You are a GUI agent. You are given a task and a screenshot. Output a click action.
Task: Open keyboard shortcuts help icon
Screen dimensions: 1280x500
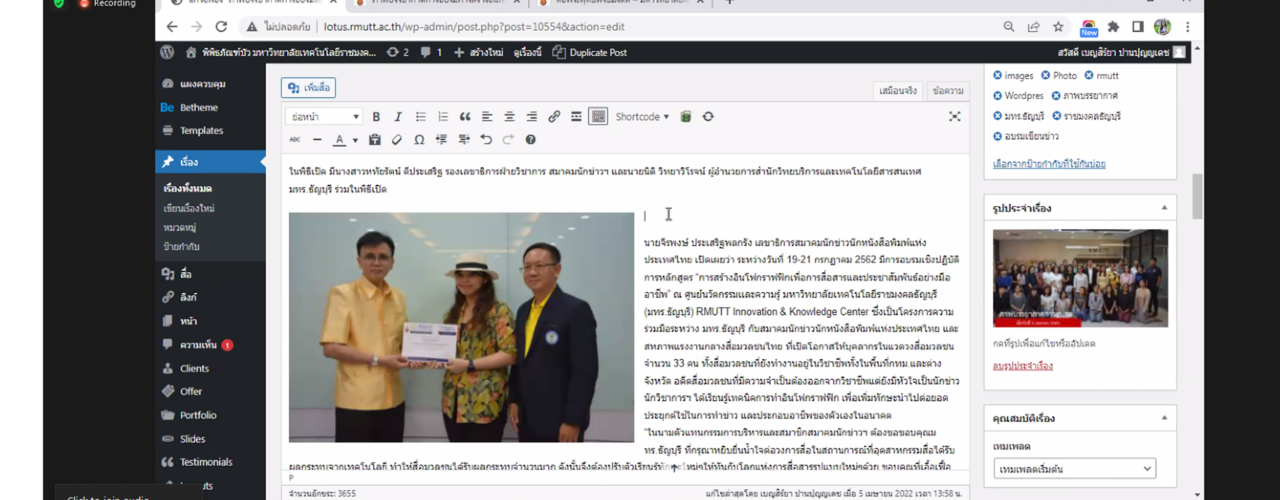click(x=530, y=140)
